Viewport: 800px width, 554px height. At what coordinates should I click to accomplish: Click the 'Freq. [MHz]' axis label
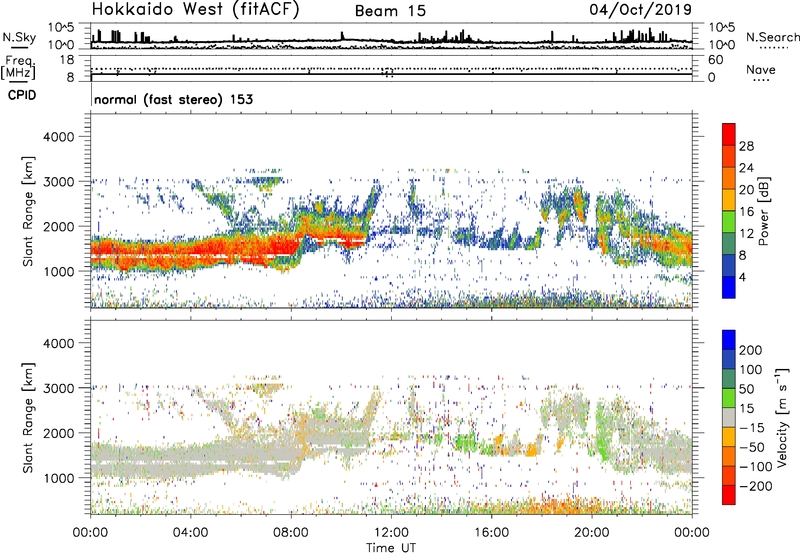click(19, 67)
